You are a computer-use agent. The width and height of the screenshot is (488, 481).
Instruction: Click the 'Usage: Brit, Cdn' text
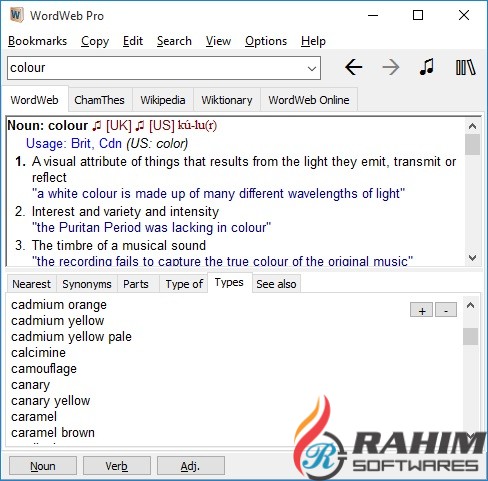click(74, 144)
